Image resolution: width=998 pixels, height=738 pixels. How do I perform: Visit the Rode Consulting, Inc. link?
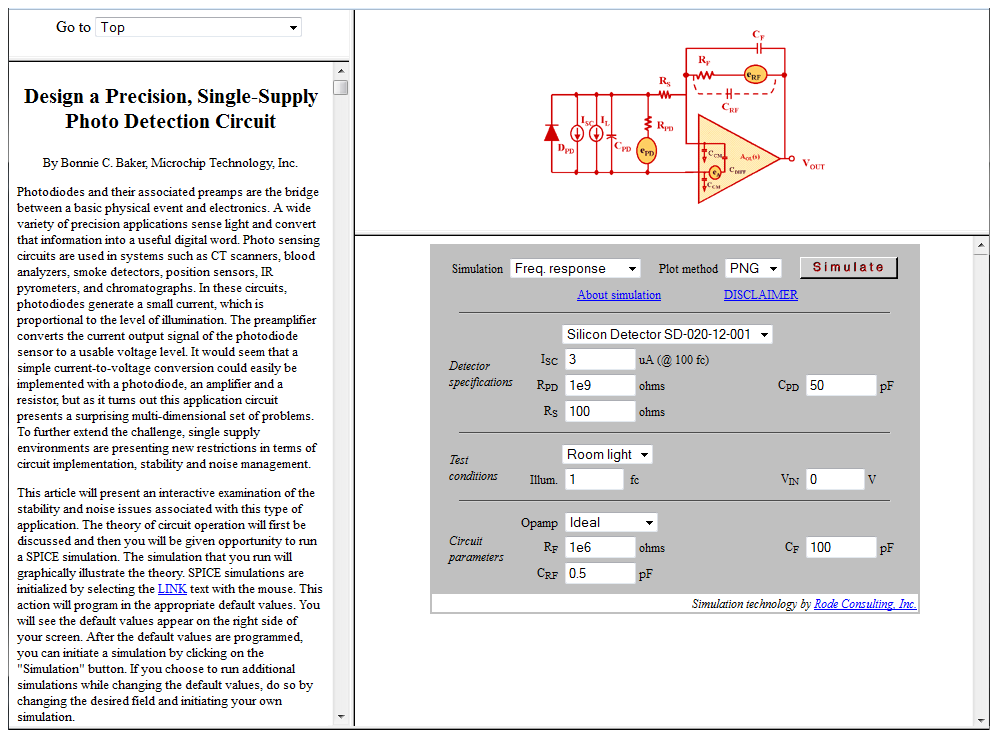864,604
